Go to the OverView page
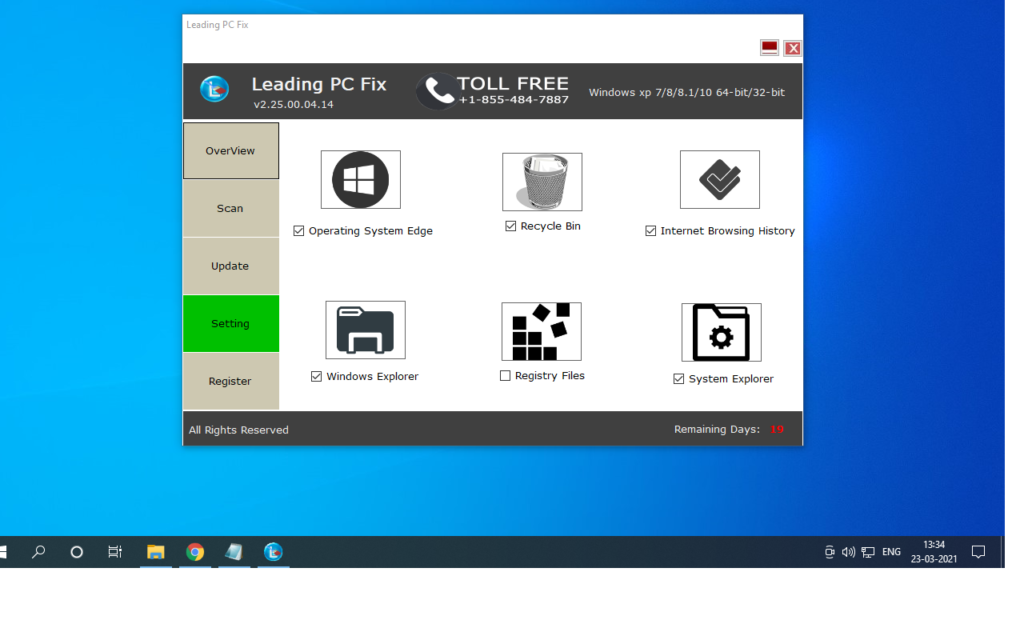This screenshot has height=640, width=1024. pos(230,150)
